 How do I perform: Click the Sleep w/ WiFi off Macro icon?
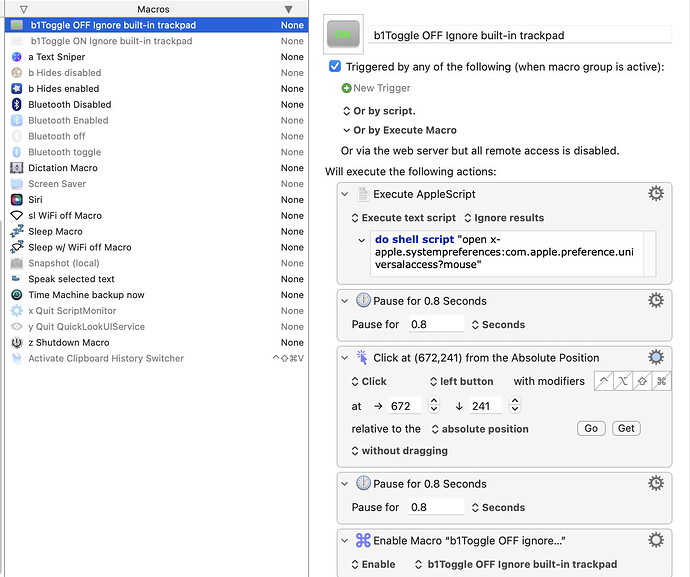(17, 247)
